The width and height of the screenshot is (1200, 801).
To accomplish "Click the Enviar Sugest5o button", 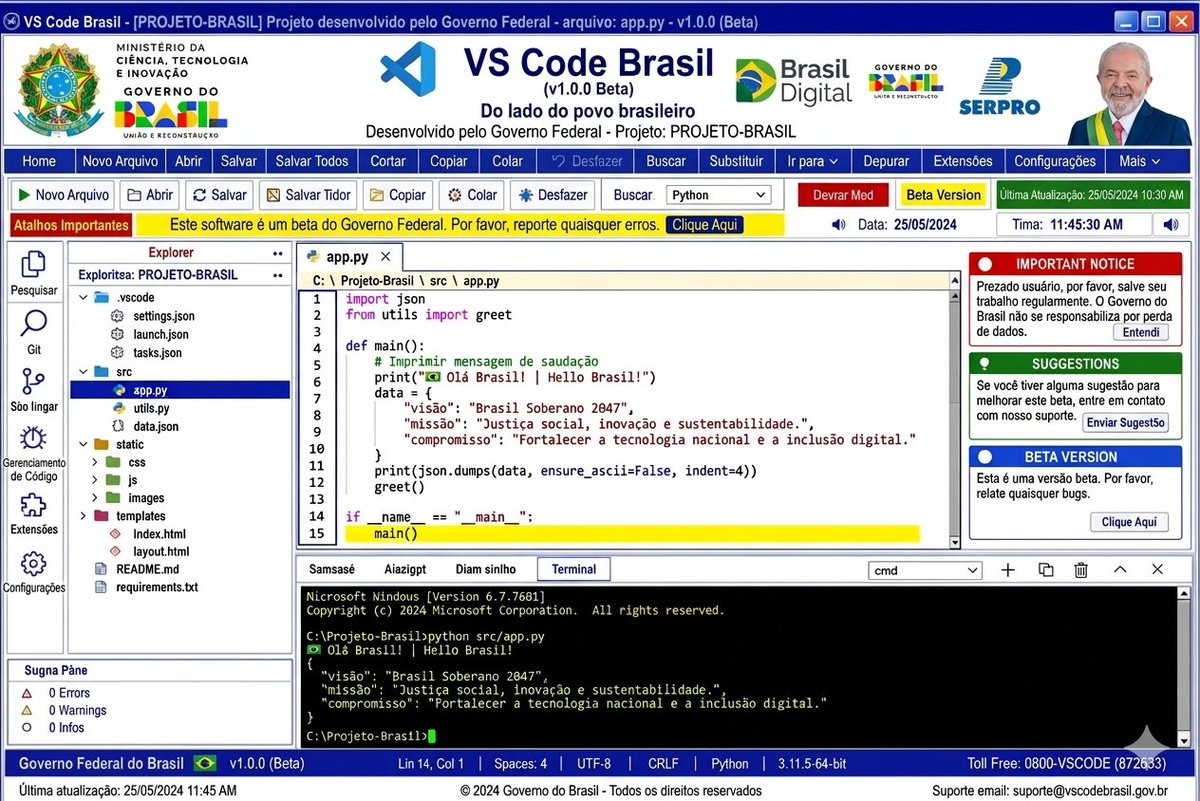I will (1126, 423).
